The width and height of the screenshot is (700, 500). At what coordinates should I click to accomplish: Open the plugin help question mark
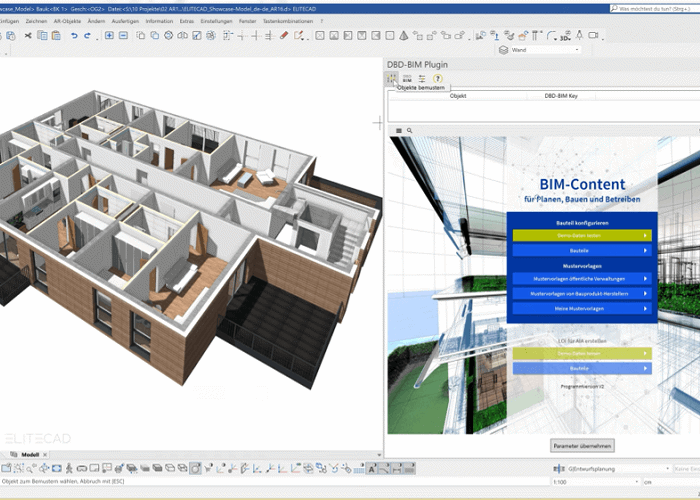pyautogui.click(x=438, y=79)
